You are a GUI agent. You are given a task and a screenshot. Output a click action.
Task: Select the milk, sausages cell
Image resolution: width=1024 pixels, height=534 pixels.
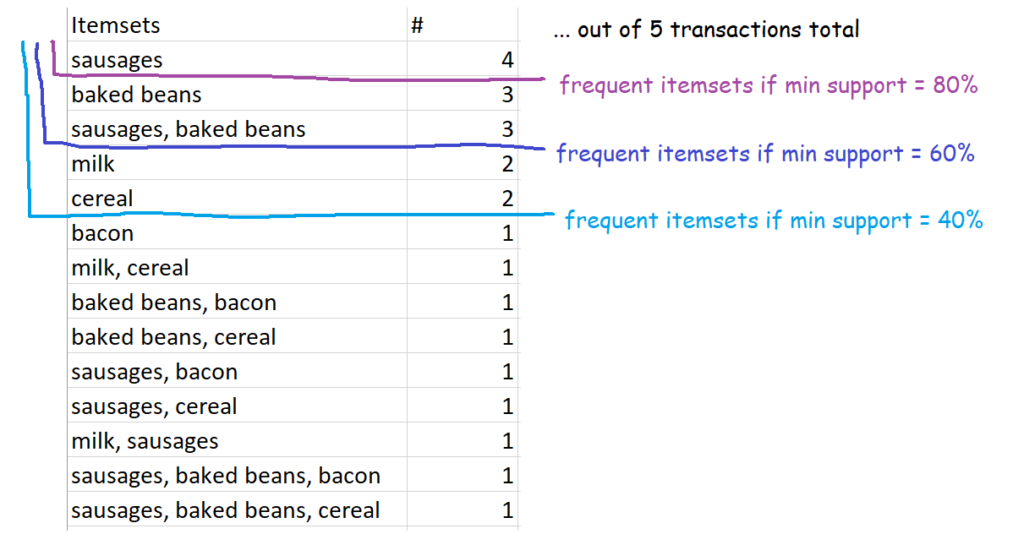tap(237, 440)
